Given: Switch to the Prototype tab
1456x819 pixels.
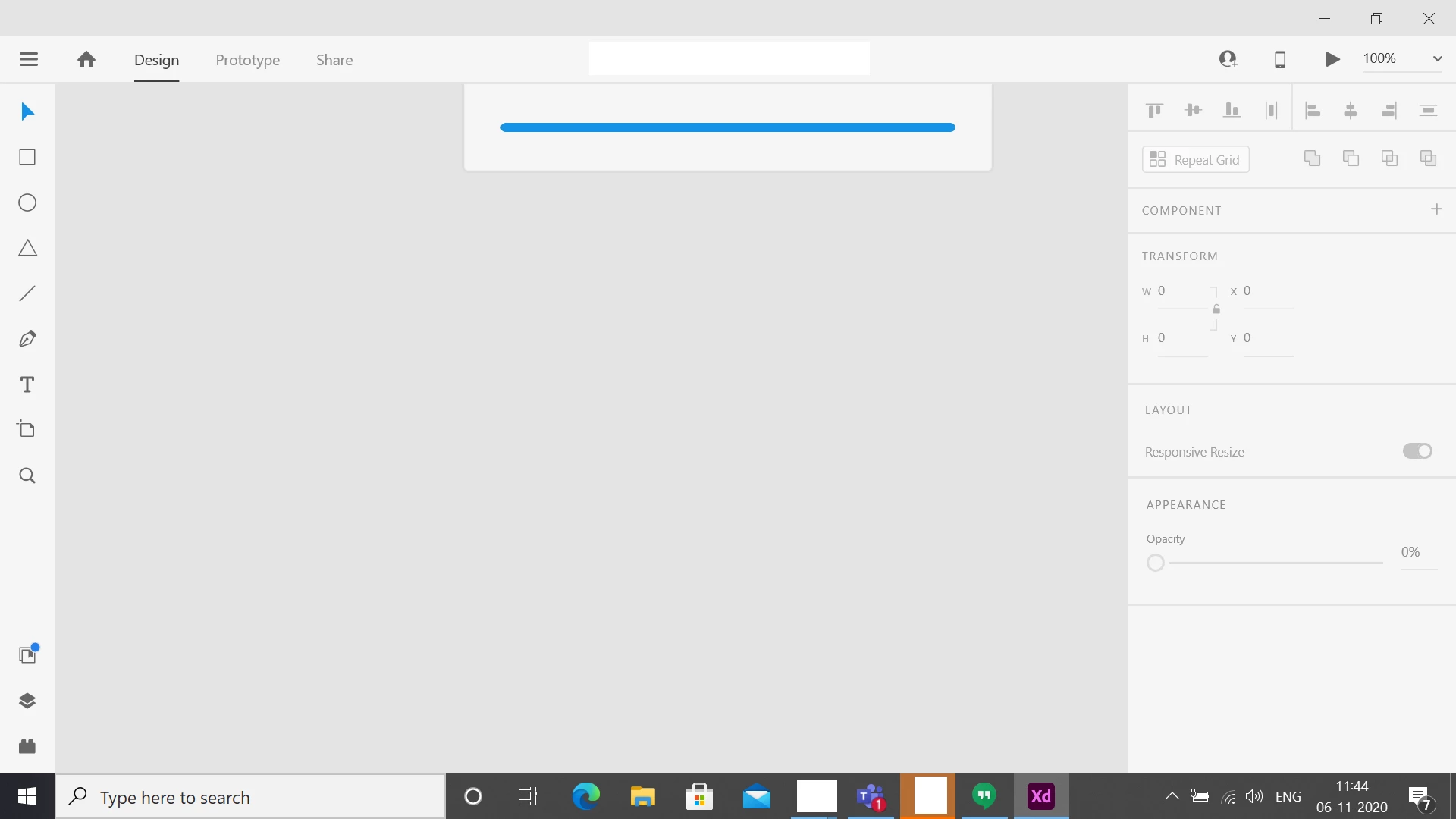Looking at the screenshot, I should click(247, 60).
